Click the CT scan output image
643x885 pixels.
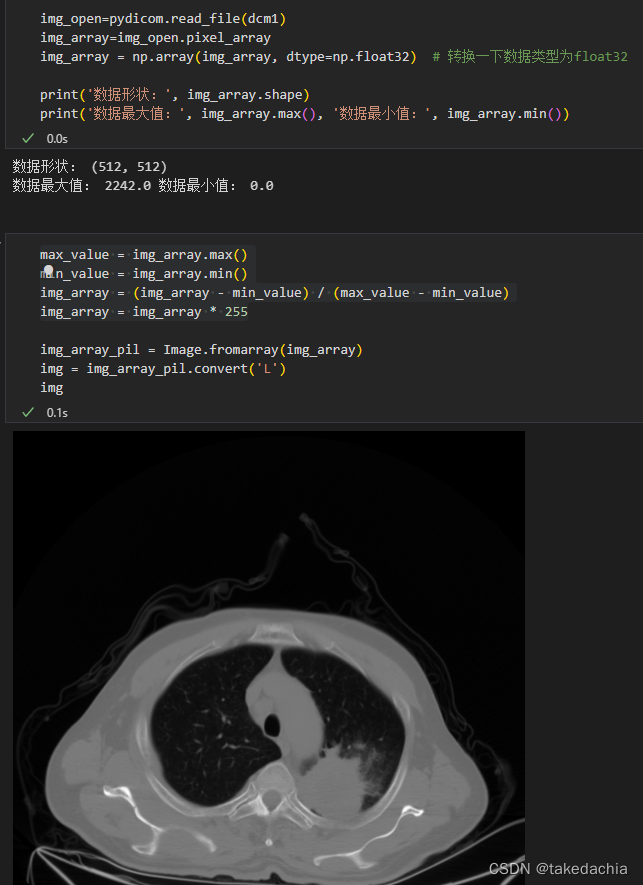(x=269, y=658)
